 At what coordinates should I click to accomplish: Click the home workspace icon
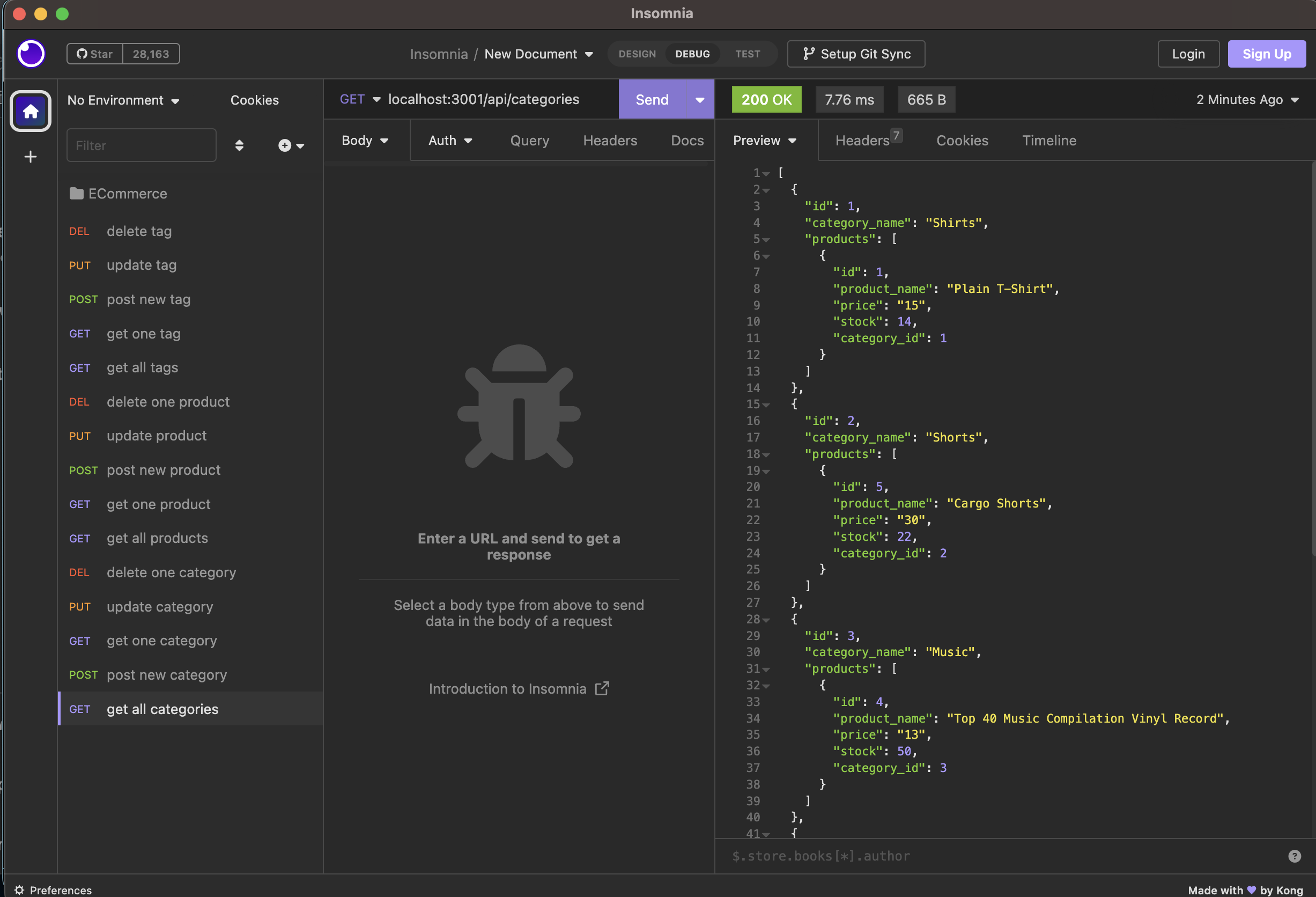tap(30, 111)
